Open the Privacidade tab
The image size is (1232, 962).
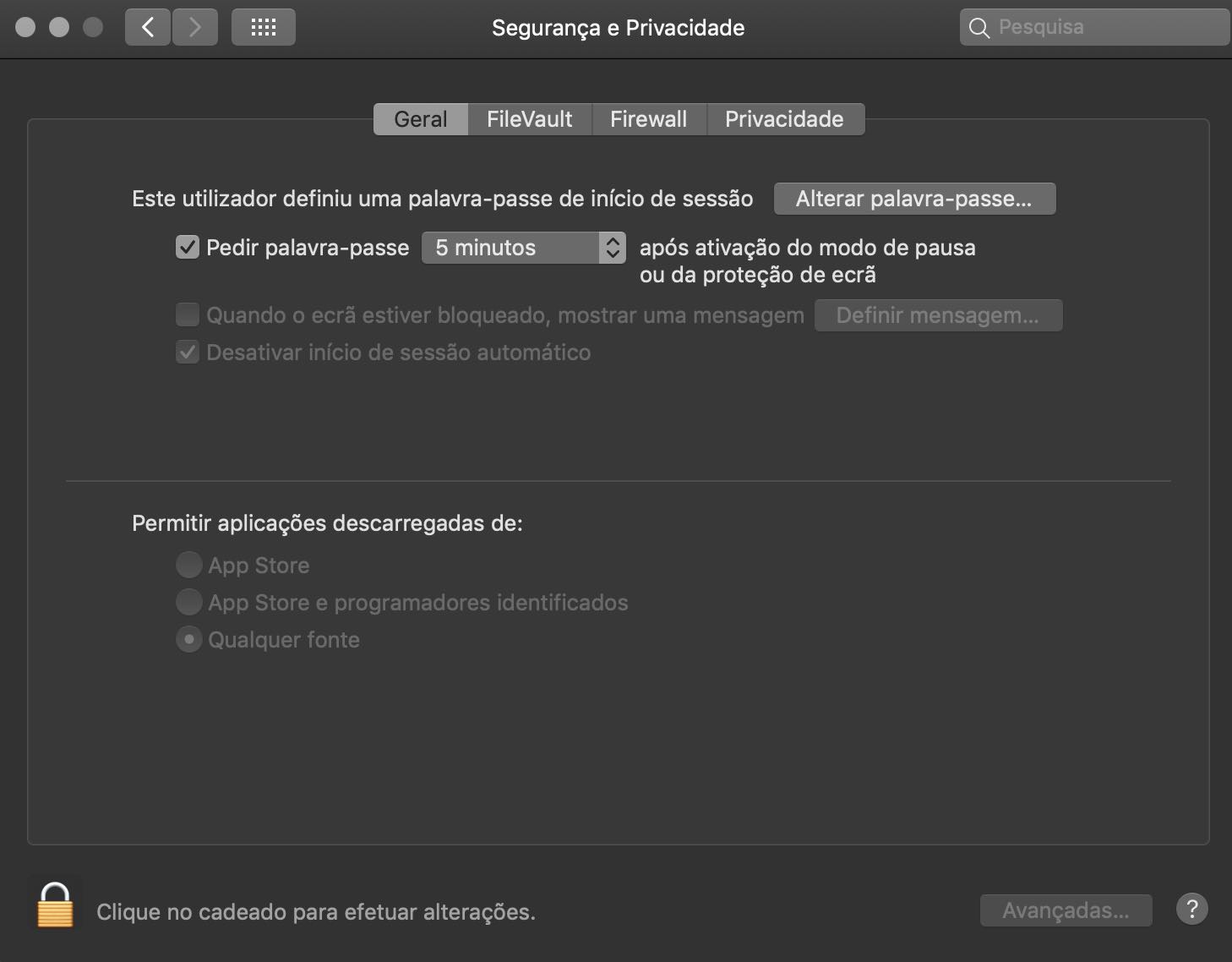(784, 118)
